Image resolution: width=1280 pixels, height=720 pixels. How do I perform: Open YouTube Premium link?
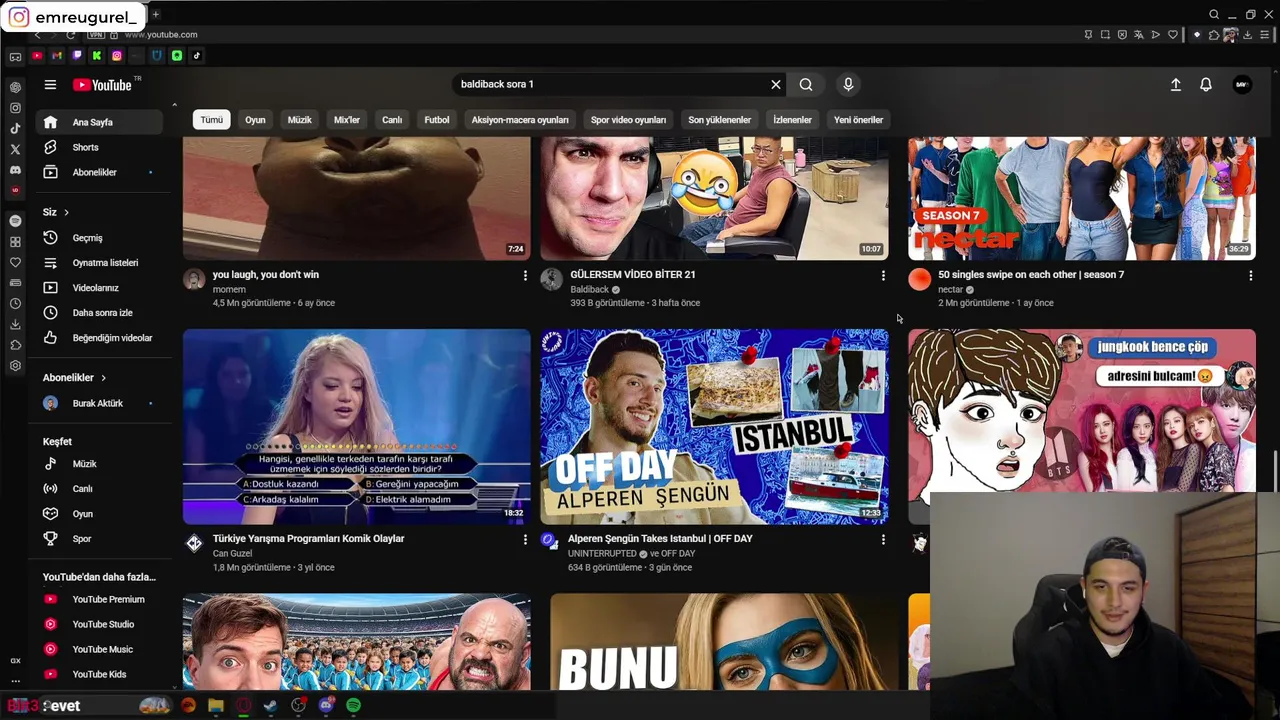pos(99,599)
